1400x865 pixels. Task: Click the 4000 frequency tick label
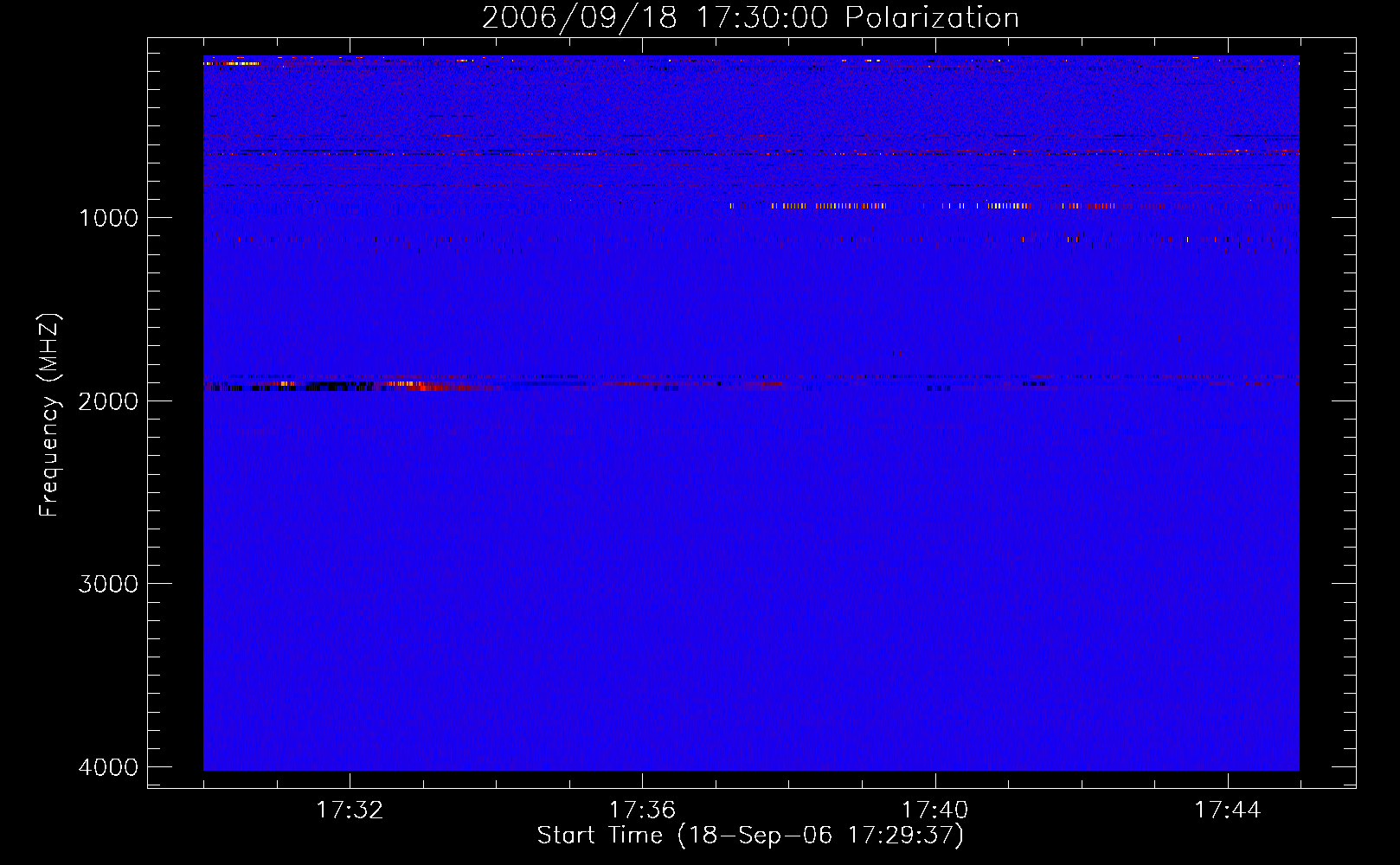(x=108, y=767)
